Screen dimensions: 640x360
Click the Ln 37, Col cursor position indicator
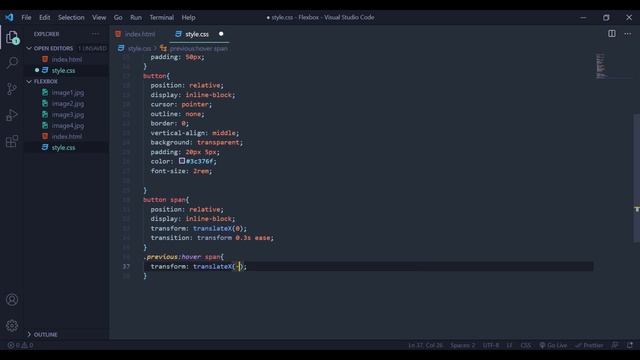click(425, 345)
